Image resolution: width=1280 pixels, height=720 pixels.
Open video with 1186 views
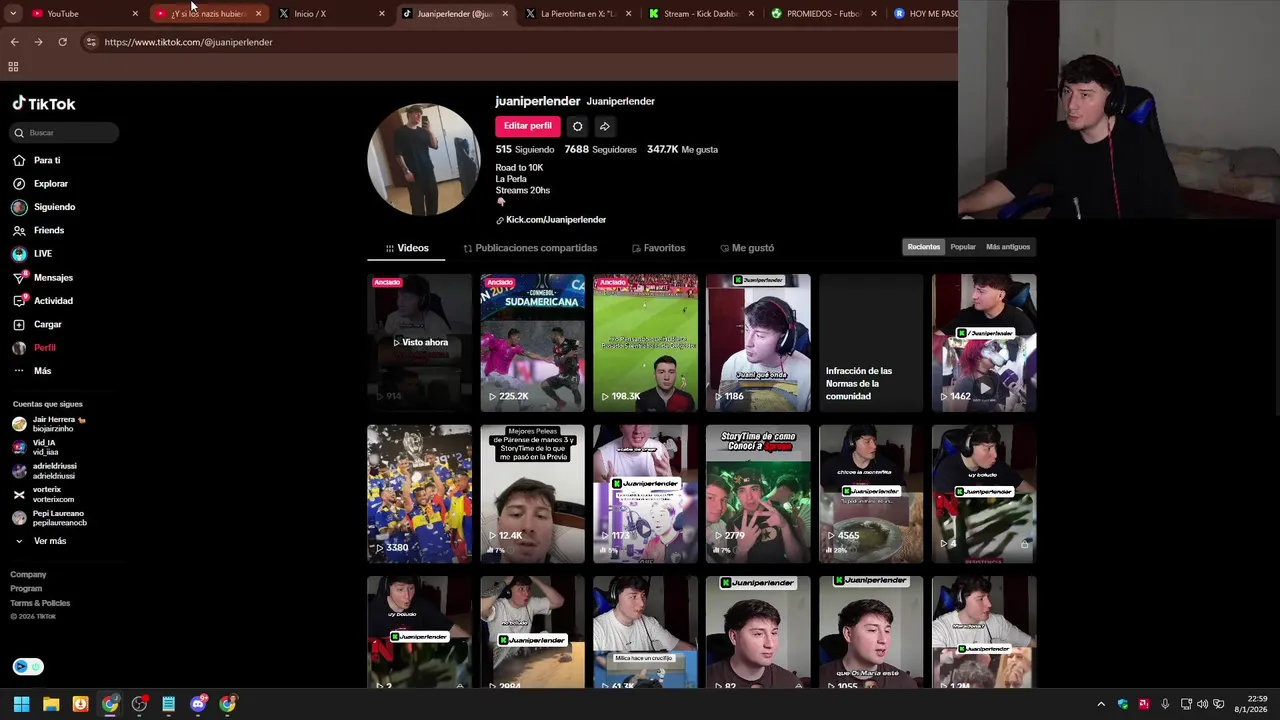(x=758, y=343)
